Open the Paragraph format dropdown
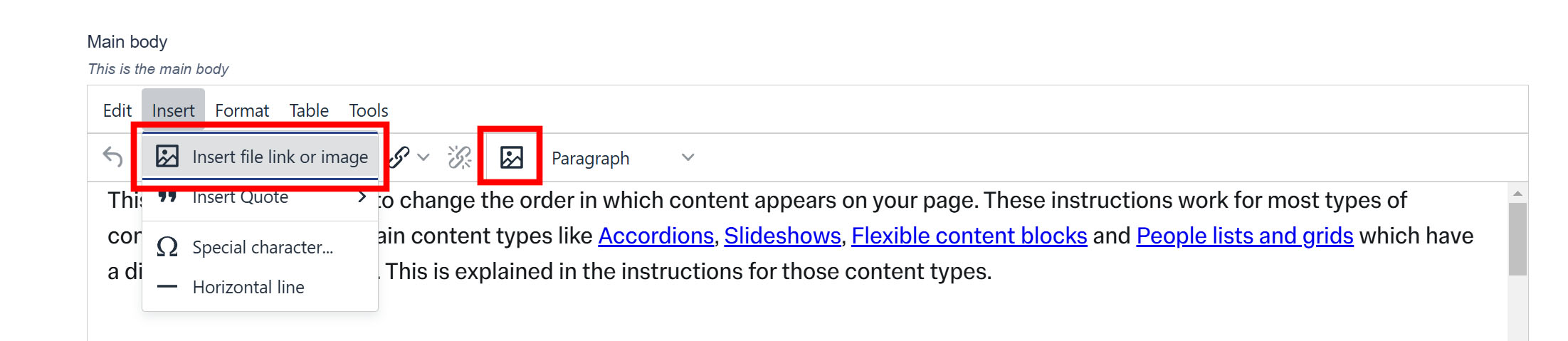 click(x=622, y=158)
